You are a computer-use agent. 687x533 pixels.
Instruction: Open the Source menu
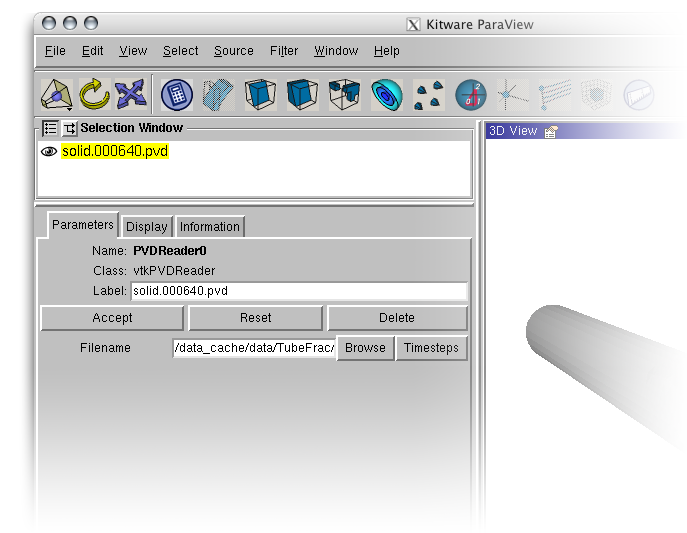pyautogui.click(x=233, y=51)
